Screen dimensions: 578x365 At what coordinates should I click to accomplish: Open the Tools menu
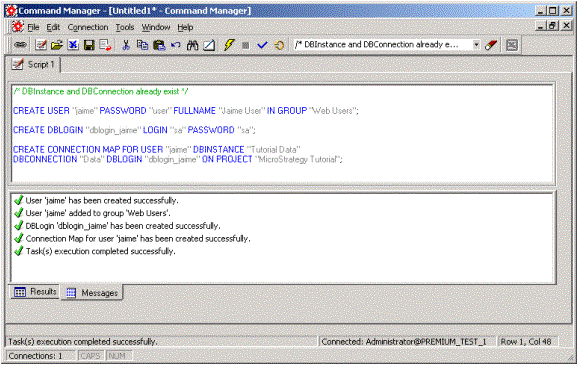[125, 27]
